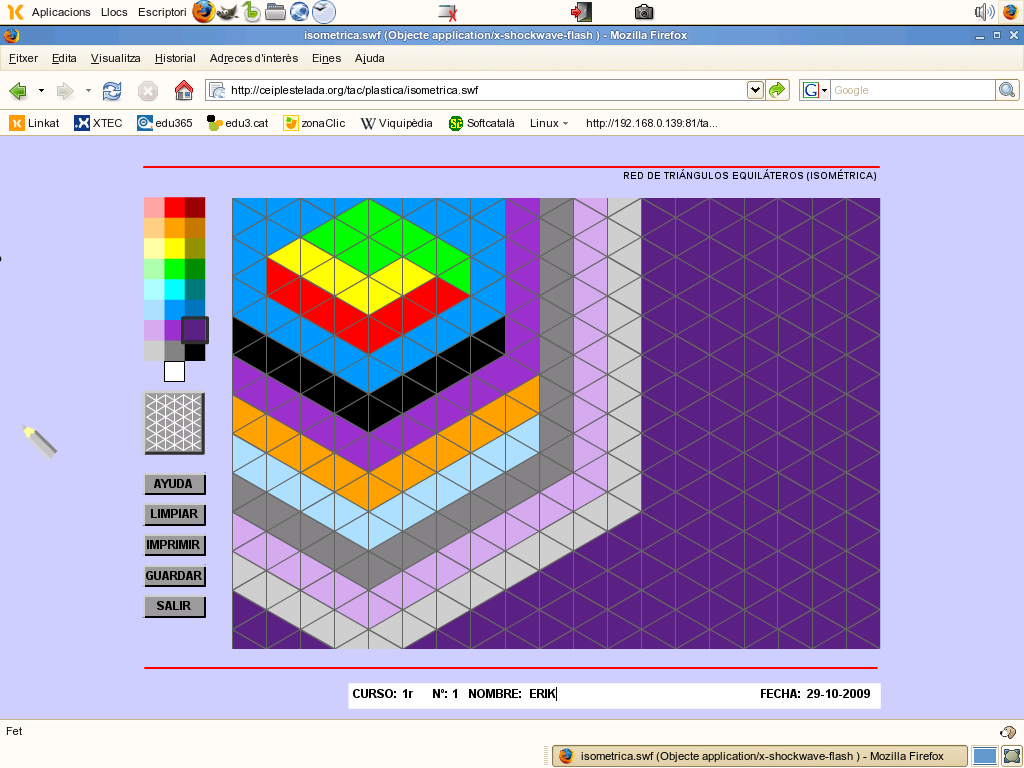
Task: Open the Llocs panel menu
Action: [114, 12]
